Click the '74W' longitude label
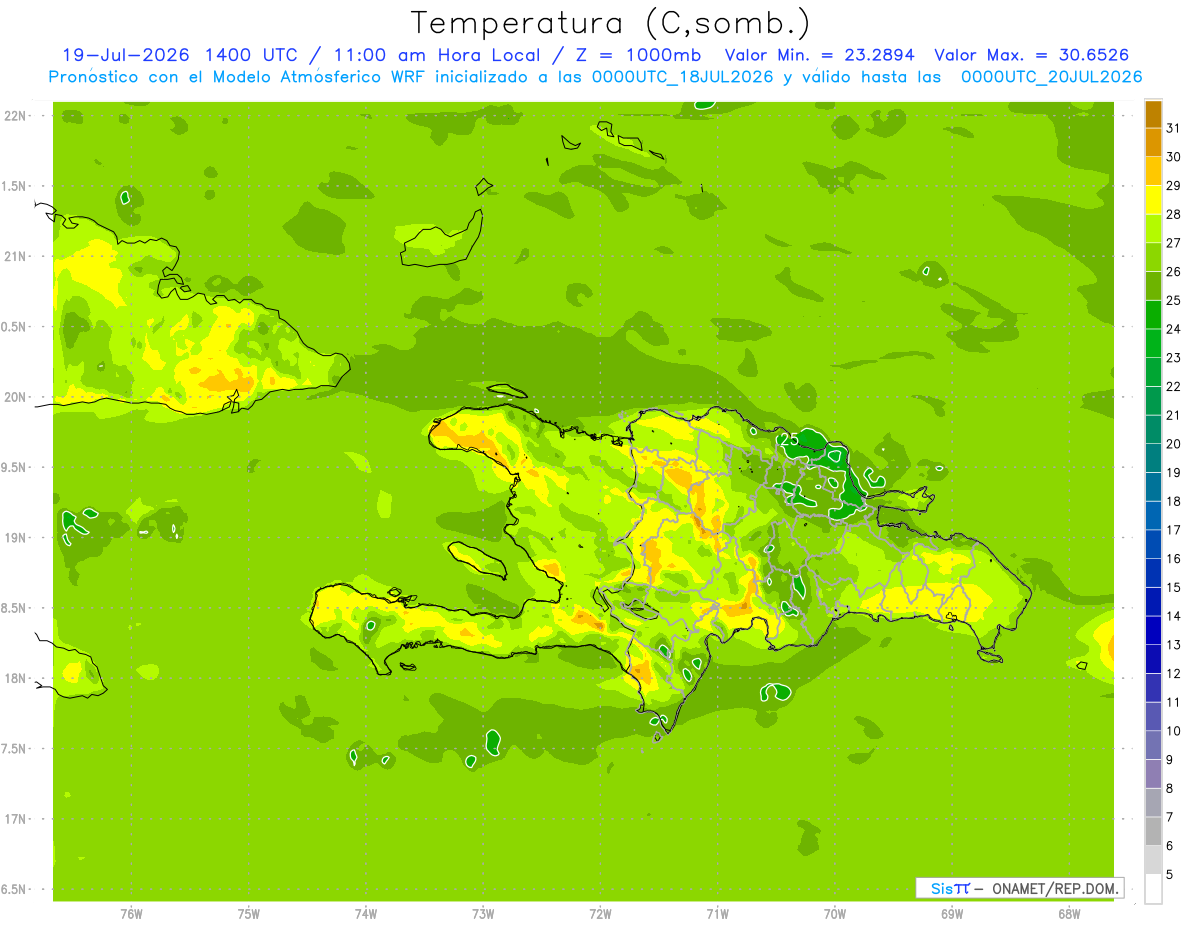This screenshot has height=927, width=1200. (366, 914)
